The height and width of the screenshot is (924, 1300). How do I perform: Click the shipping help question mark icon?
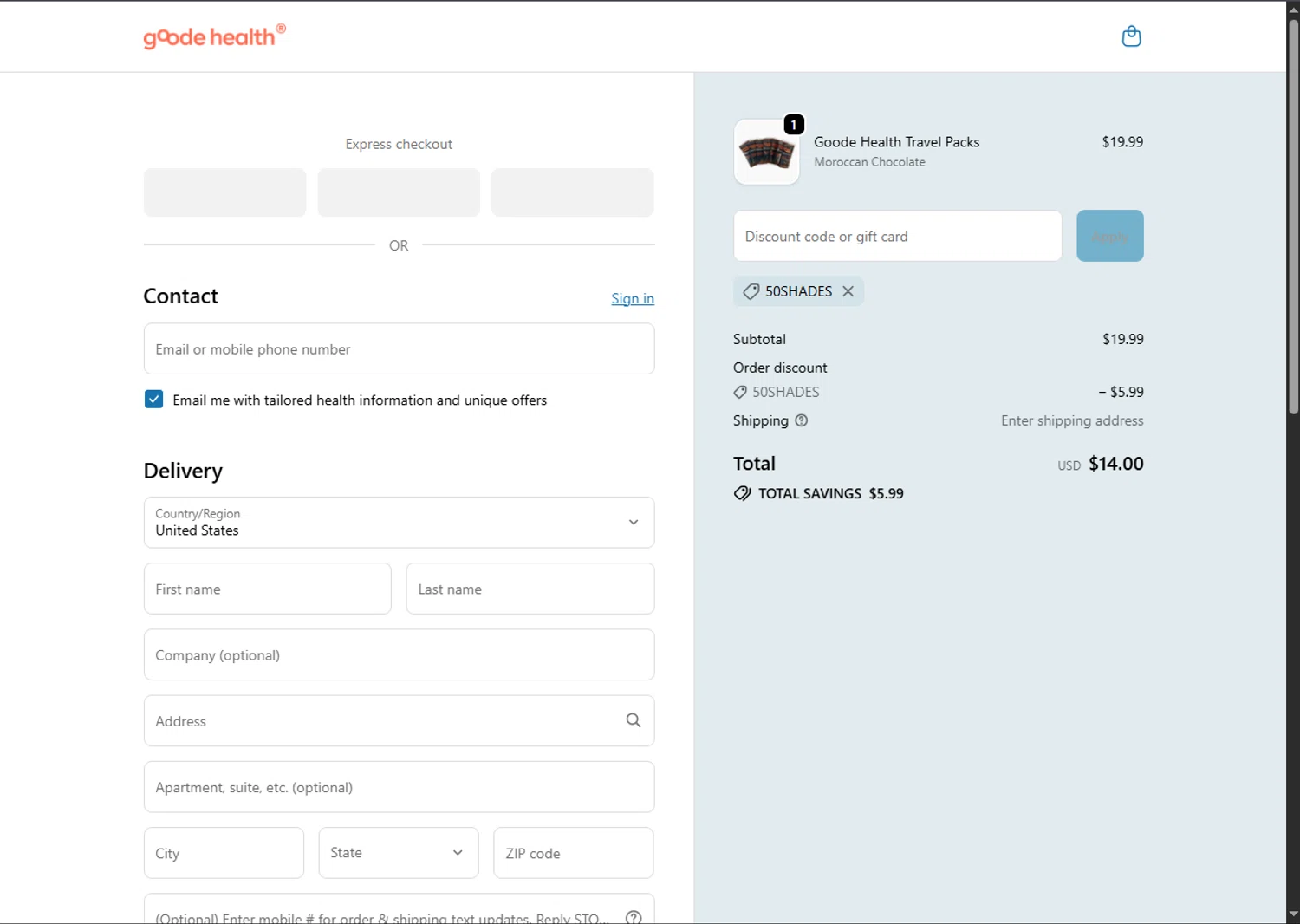point(801,420)
